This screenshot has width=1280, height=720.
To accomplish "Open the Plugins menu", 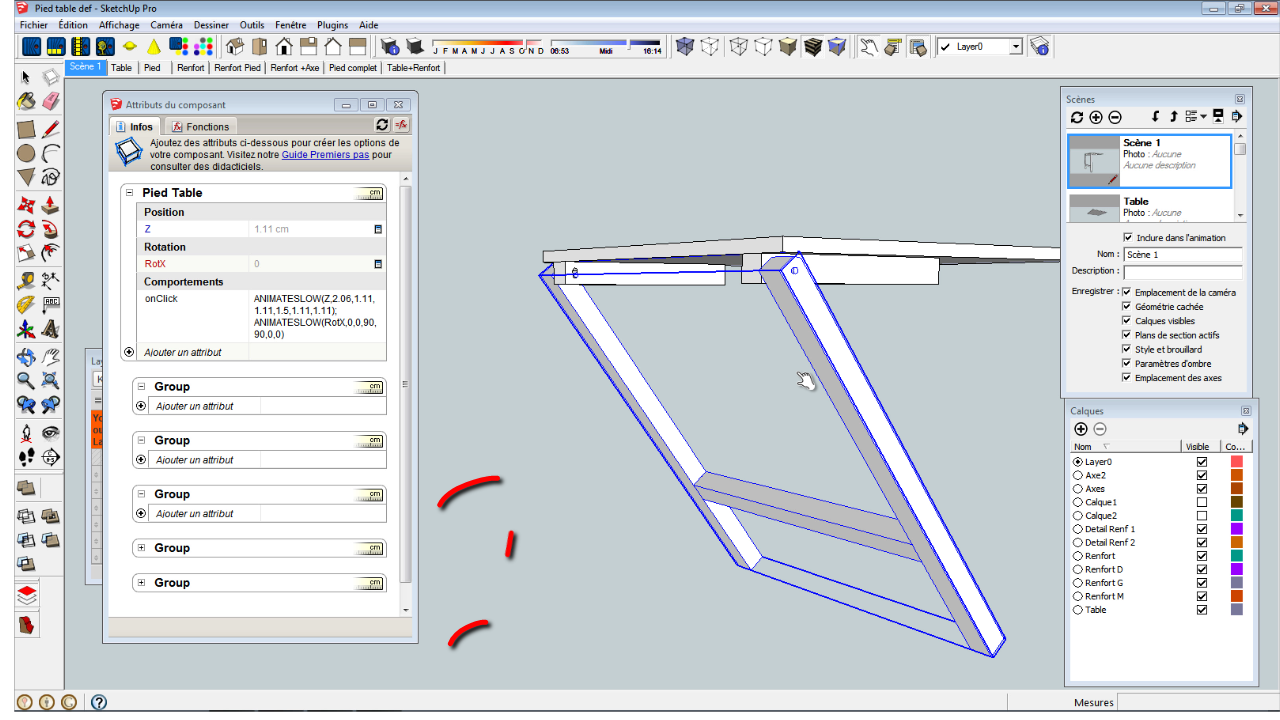I will pyautogui.click(x=332, y=24).
